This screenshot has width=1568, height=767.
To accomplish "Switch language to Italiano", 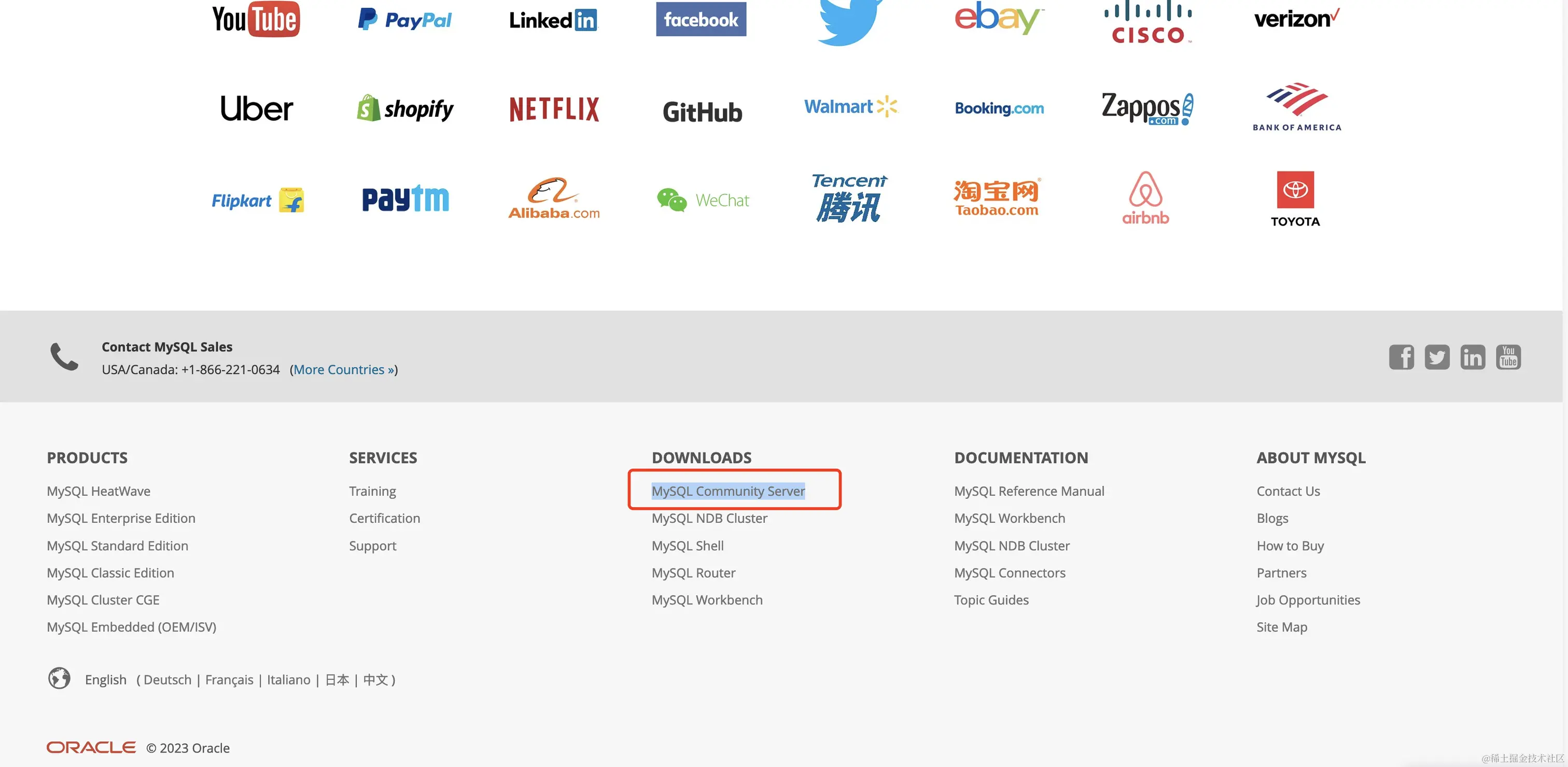I will (x=288, y=679).
